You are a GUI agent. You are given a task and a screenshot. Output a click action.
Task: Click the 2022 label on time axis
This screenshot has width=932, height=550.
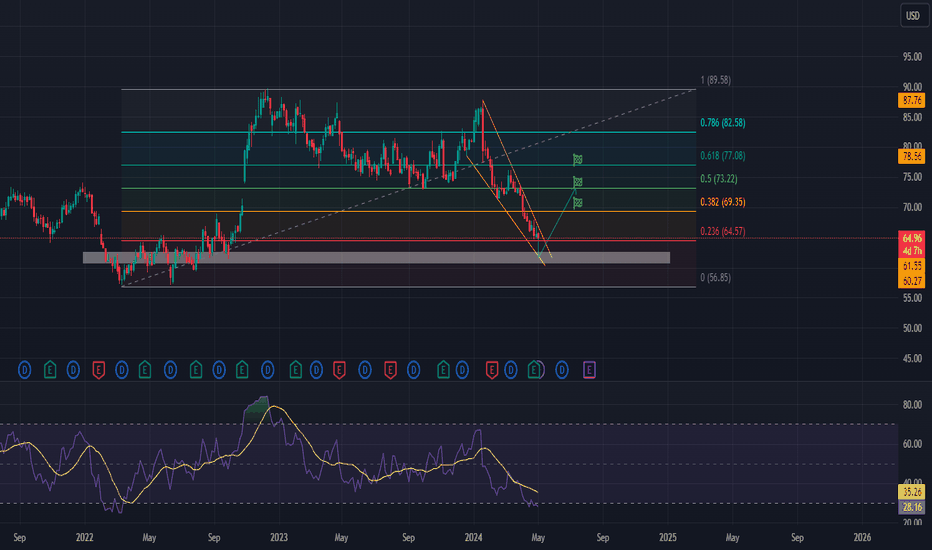tap(84, 538)
